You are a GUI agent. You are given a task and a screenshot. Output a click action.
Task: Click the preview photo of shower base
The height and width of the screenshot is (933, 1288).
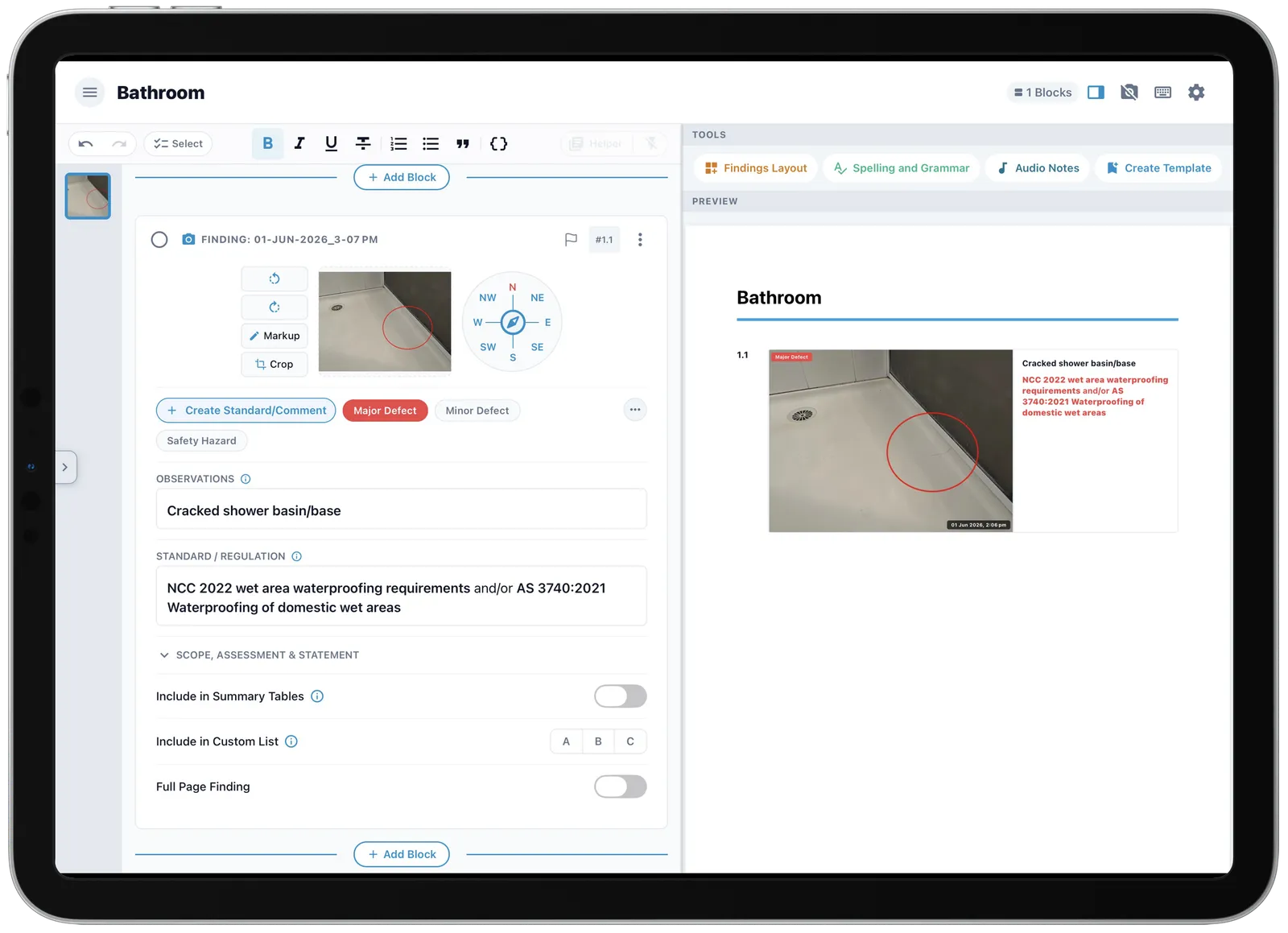tap(890, 441)
